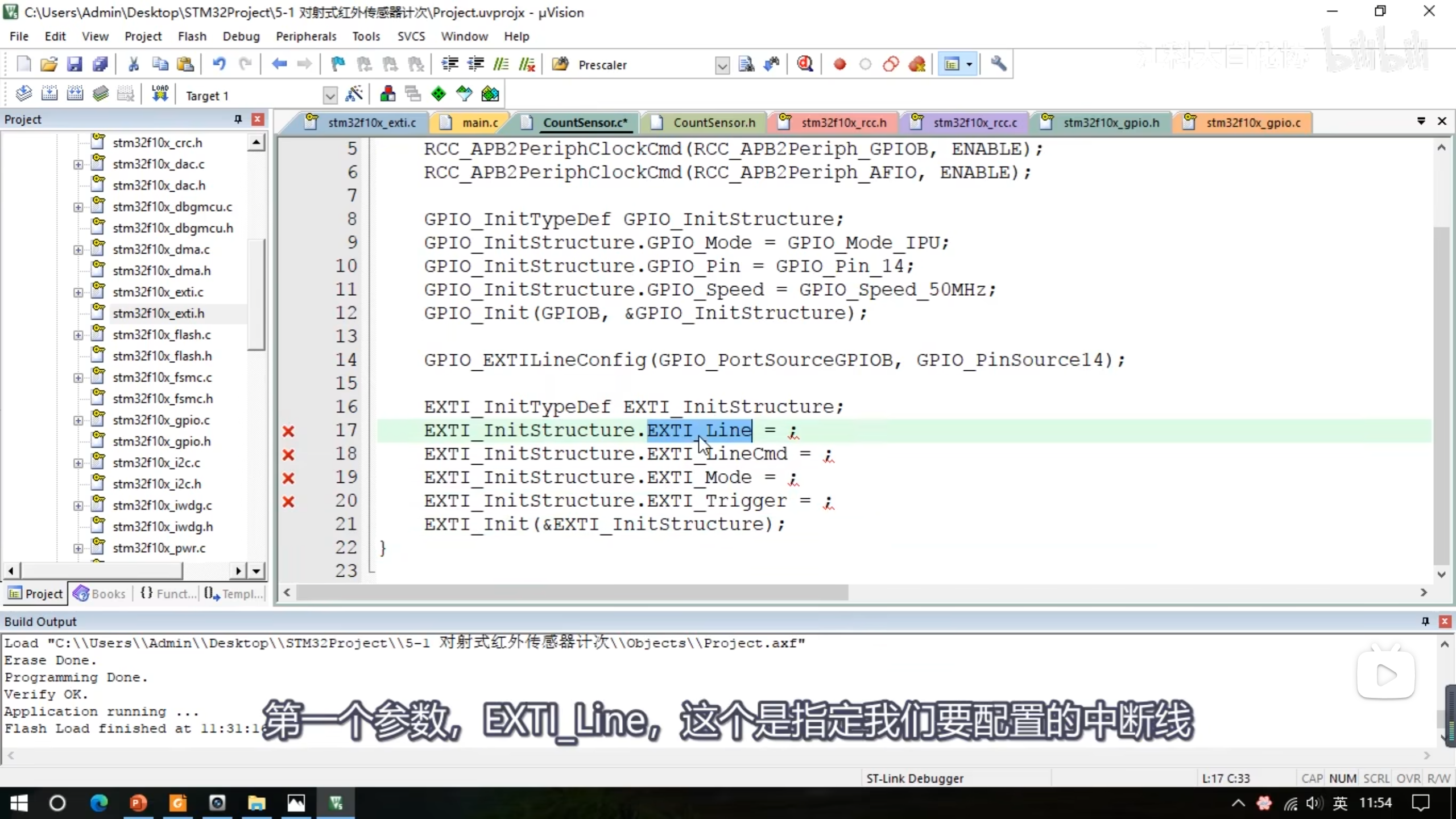This screenshot has width=1456, height=819.
Task: Pin the Project panel
Action: (238, 119)
